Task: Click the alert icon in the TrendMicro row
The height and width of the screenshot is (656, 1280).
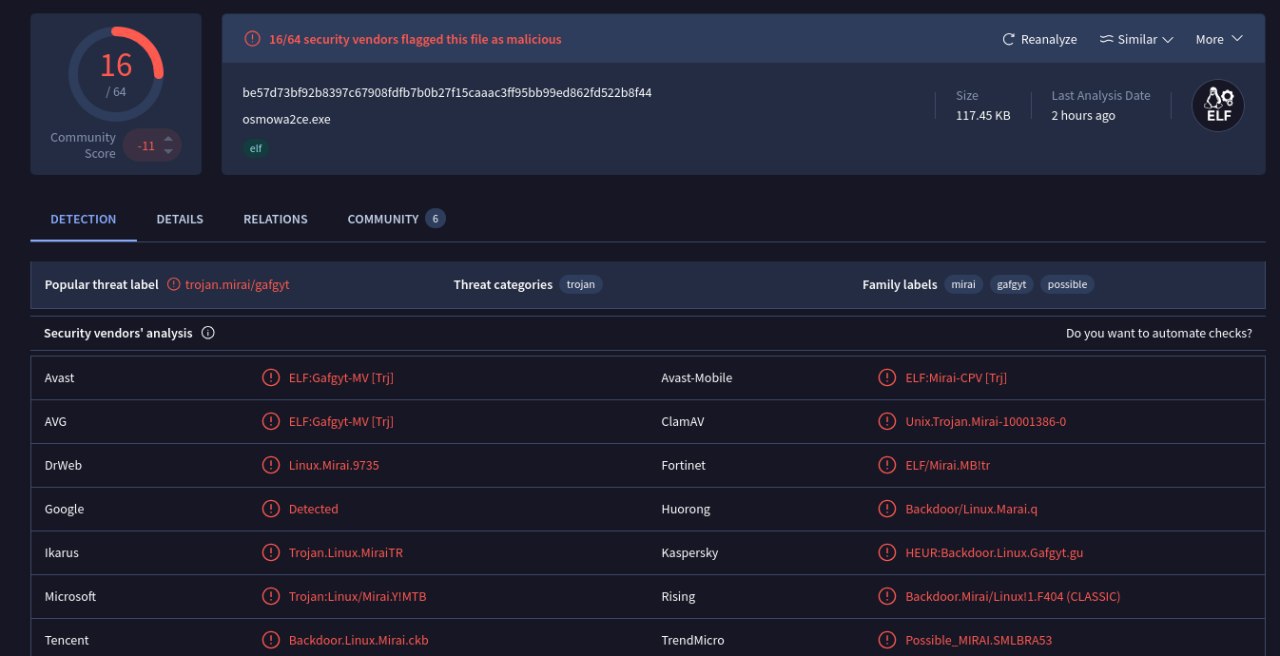Action: pyautogui.click(x=887, y=640)
